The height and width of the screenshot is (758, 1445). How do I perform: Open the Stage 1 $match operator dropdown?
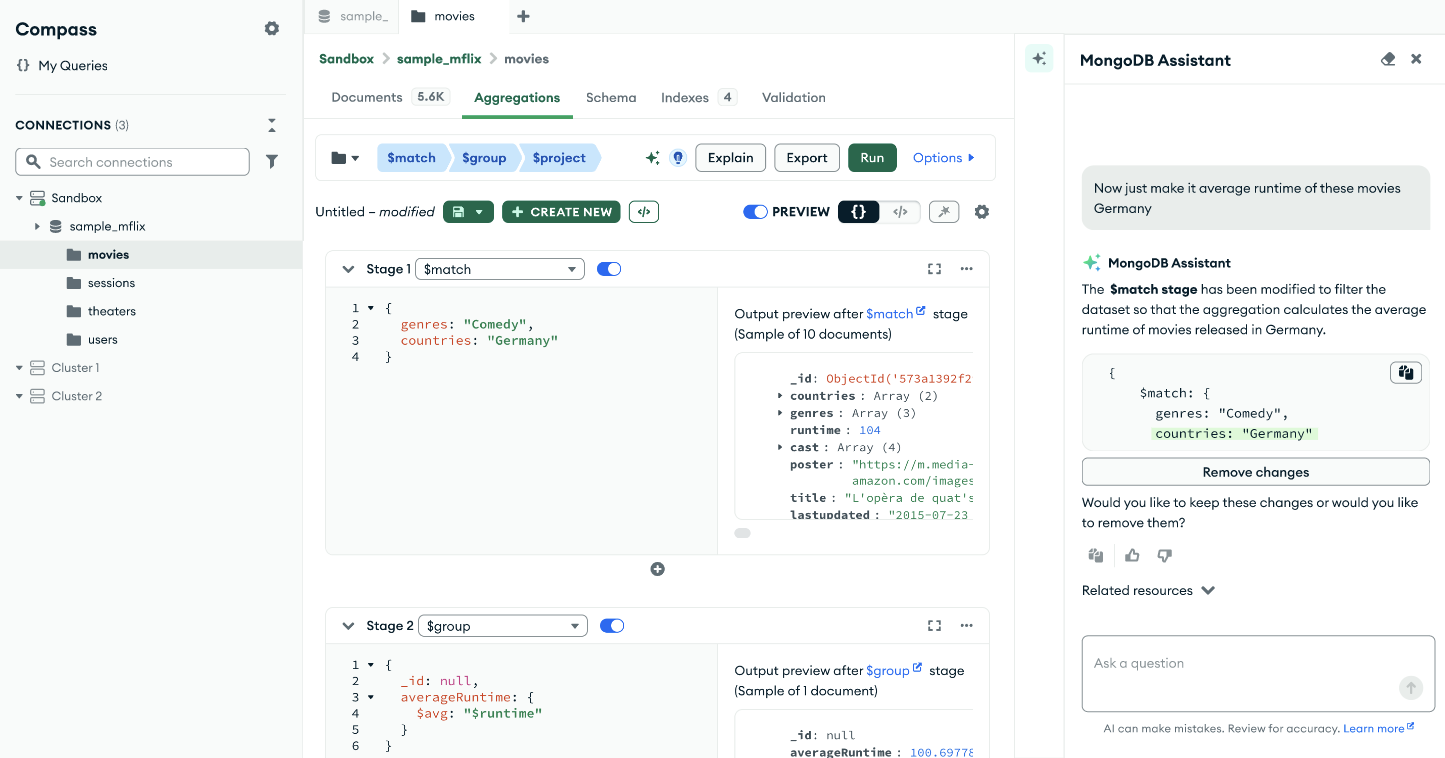(500, 269)
